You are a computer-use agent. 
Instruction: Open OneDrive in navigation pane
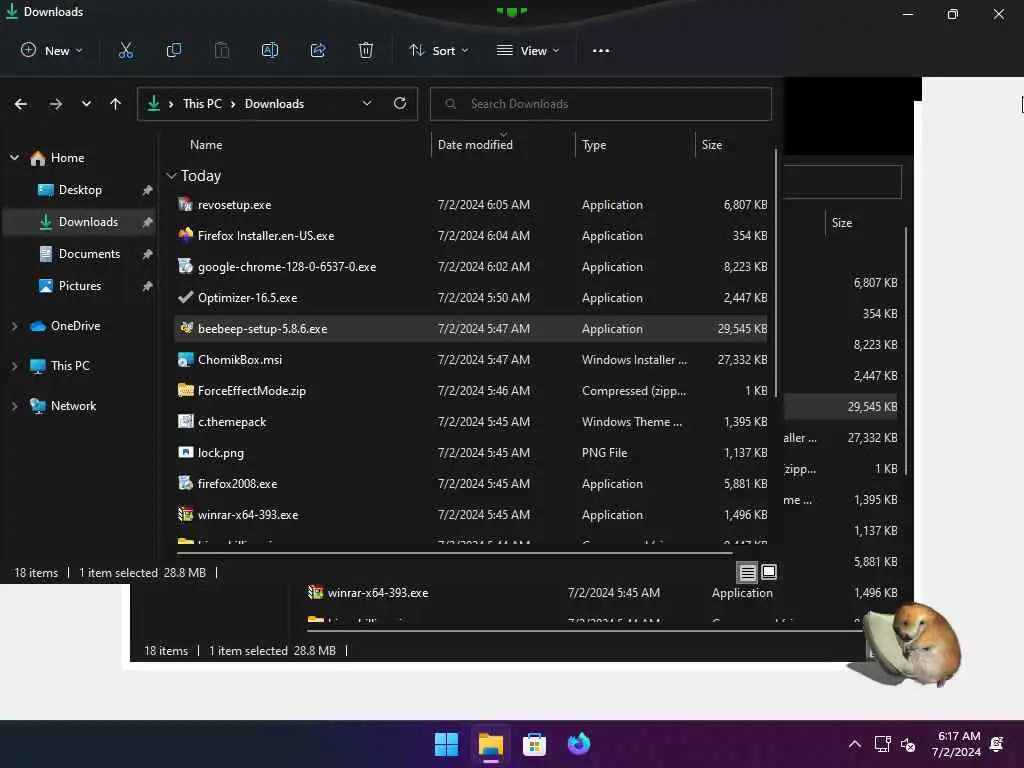click(x=75, y=325)
